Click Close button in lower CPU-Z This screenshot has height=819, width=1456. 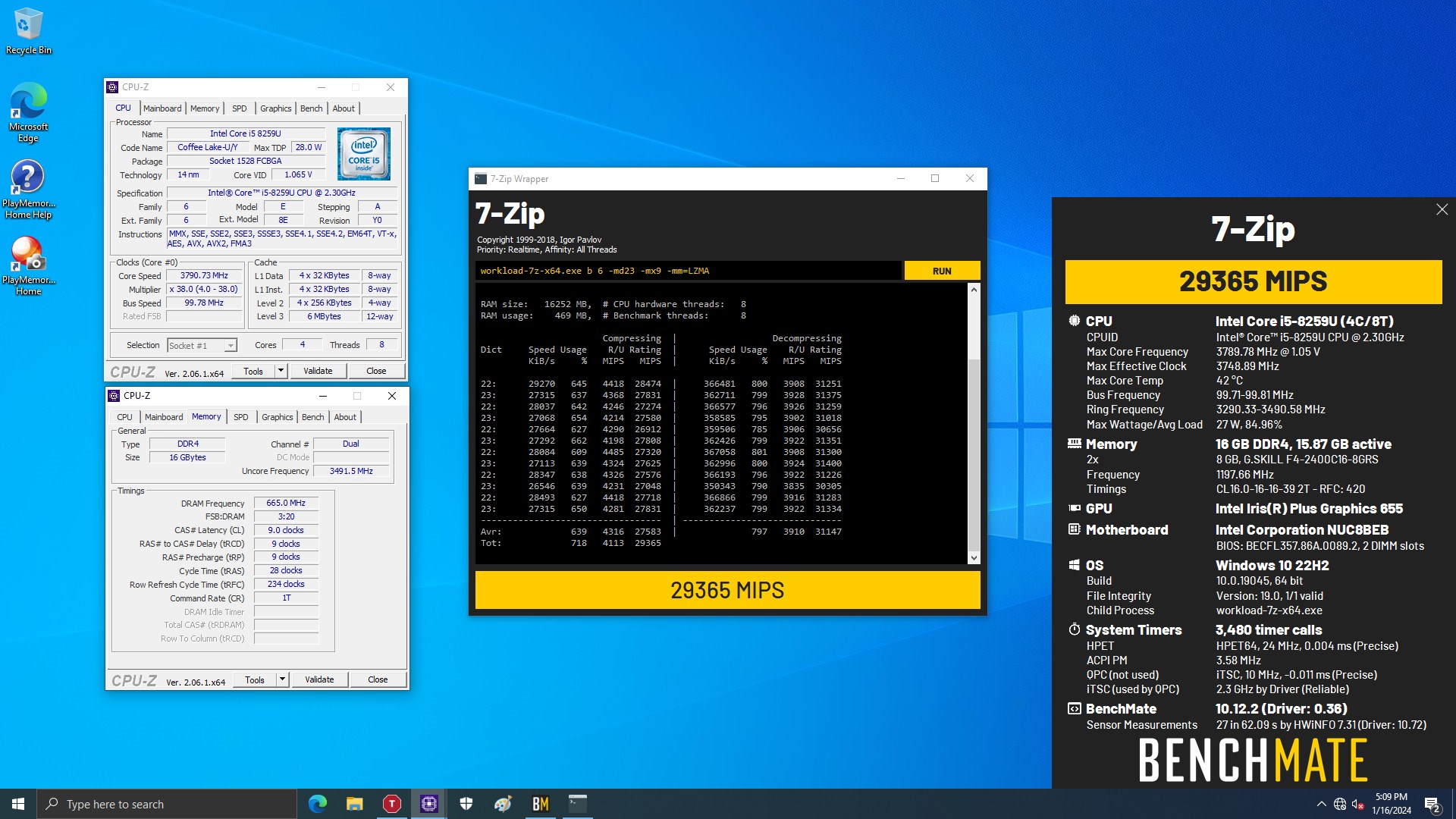pyautogui.click(x=378, y=679)
